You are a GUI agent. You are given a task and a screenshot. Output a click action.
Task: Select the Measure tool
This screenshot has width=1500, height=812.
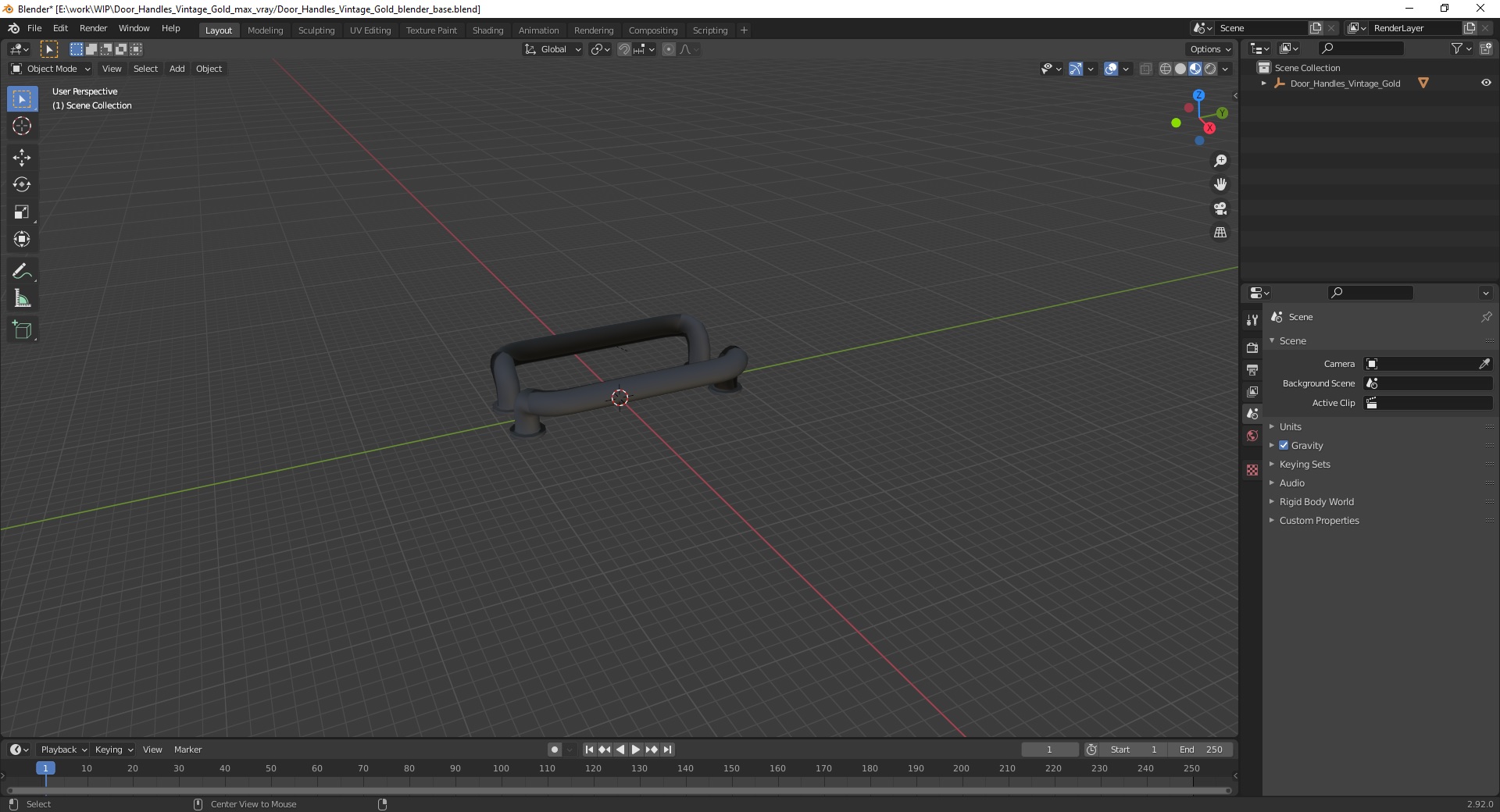click(22, 298)
